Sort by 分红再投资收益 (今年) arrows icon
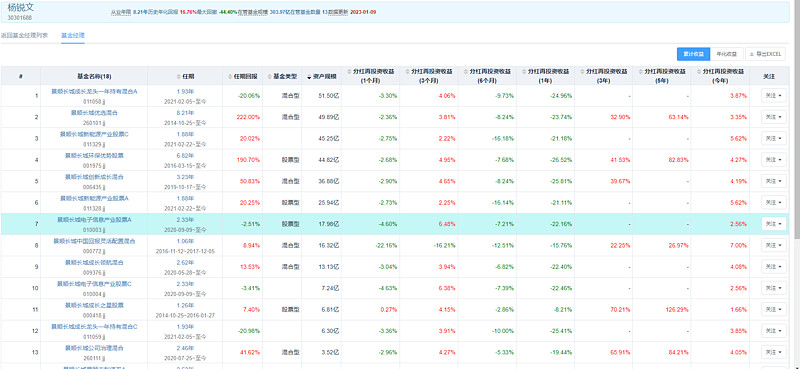Viewport: 800px width, 369px height. pyautogui.click(x=698, y=71)
